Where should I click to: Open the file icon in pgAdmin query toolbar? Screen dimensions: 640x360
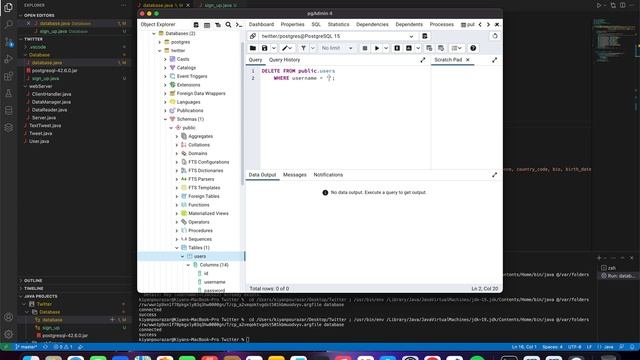pos(253,48)
